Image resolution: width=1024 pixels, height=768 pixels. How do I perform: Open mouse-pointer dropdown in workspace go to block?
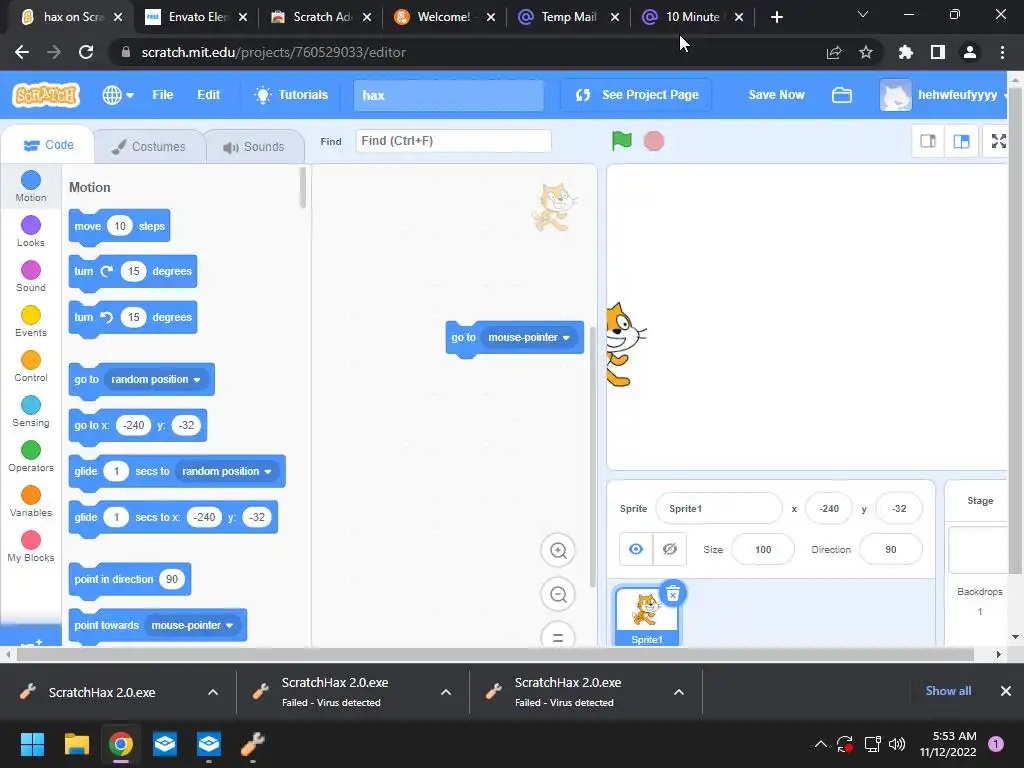[529, 338]
